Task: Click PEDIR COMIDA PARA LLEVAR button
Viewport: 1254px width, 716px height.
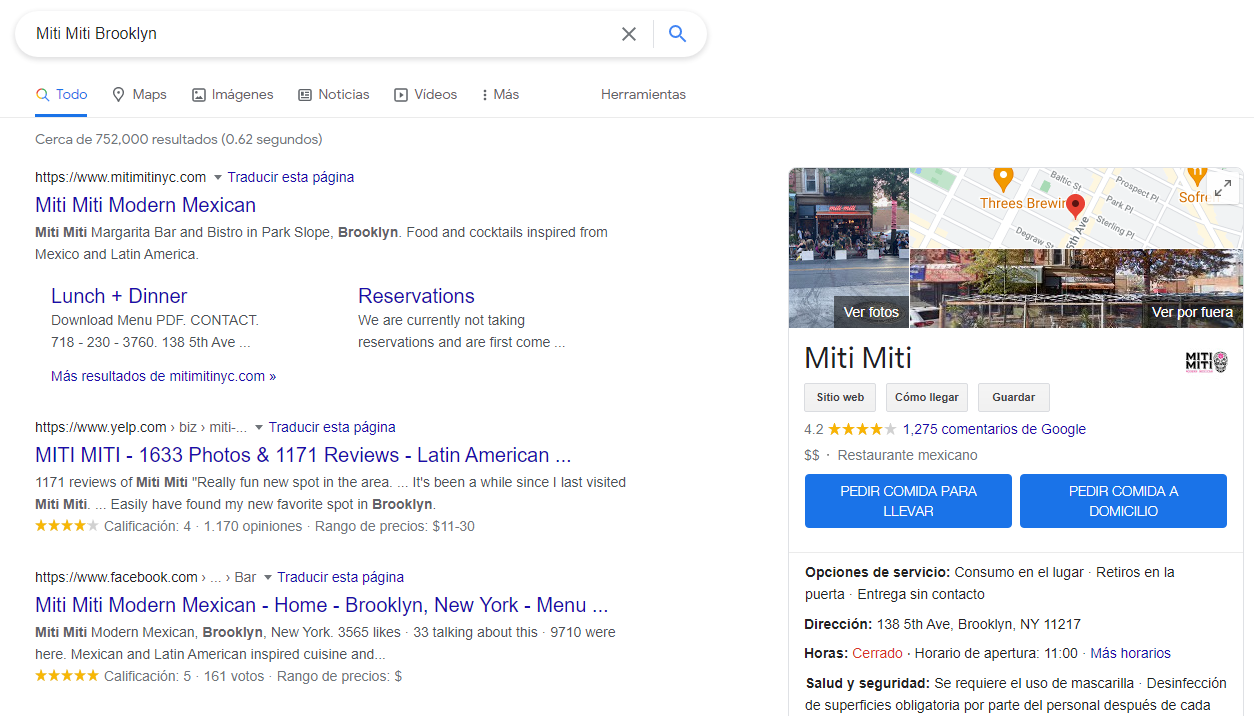Action: [x=908, y=501]
